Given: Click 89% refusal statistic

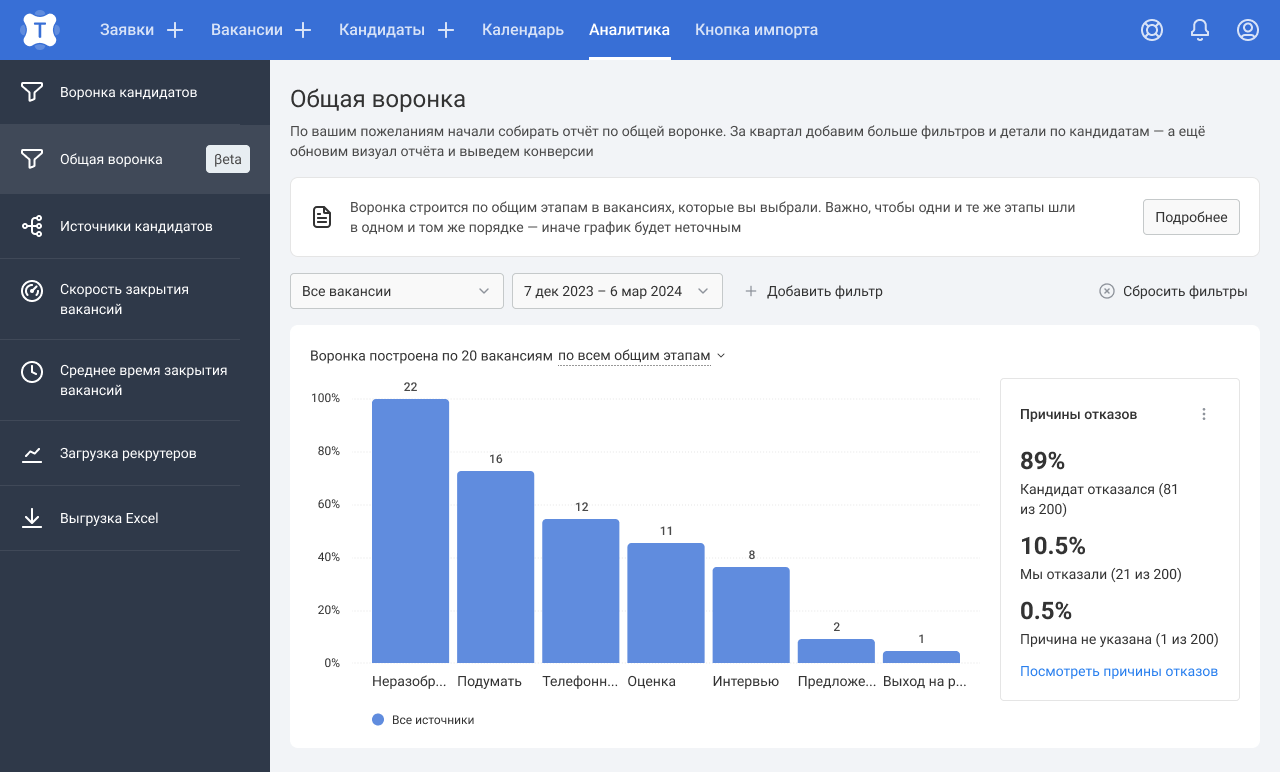Looking at the screenshot, I should (1043, 461).
